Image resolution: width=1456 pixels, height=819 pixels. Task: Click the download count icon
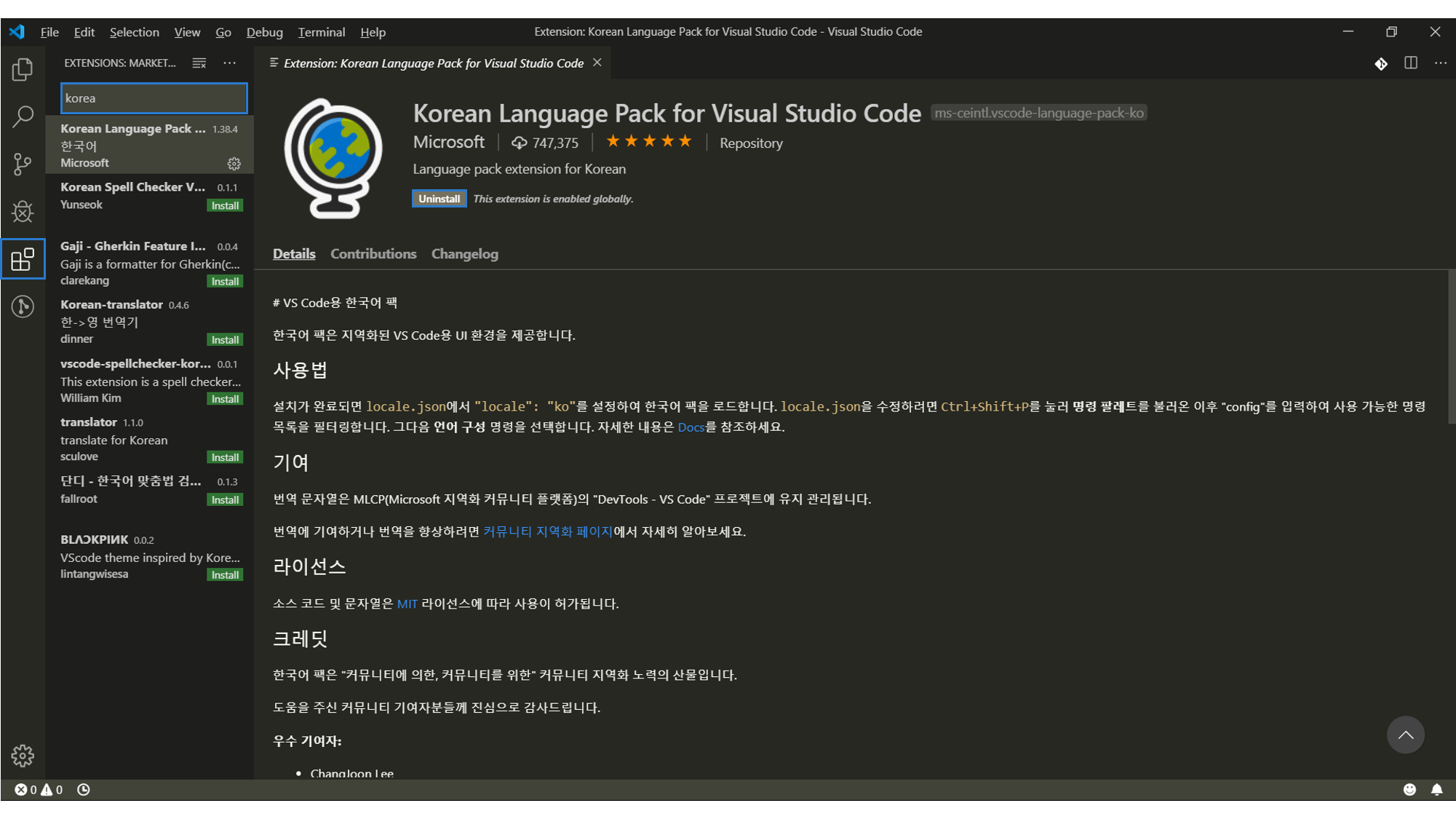(519, 143)
